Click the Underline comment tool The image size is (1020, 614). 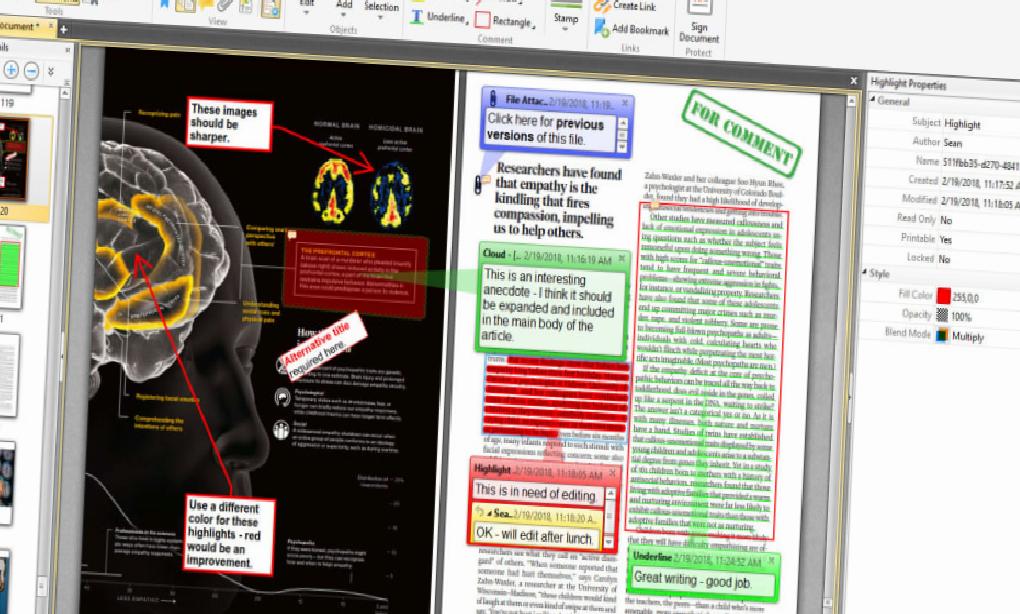438,17
